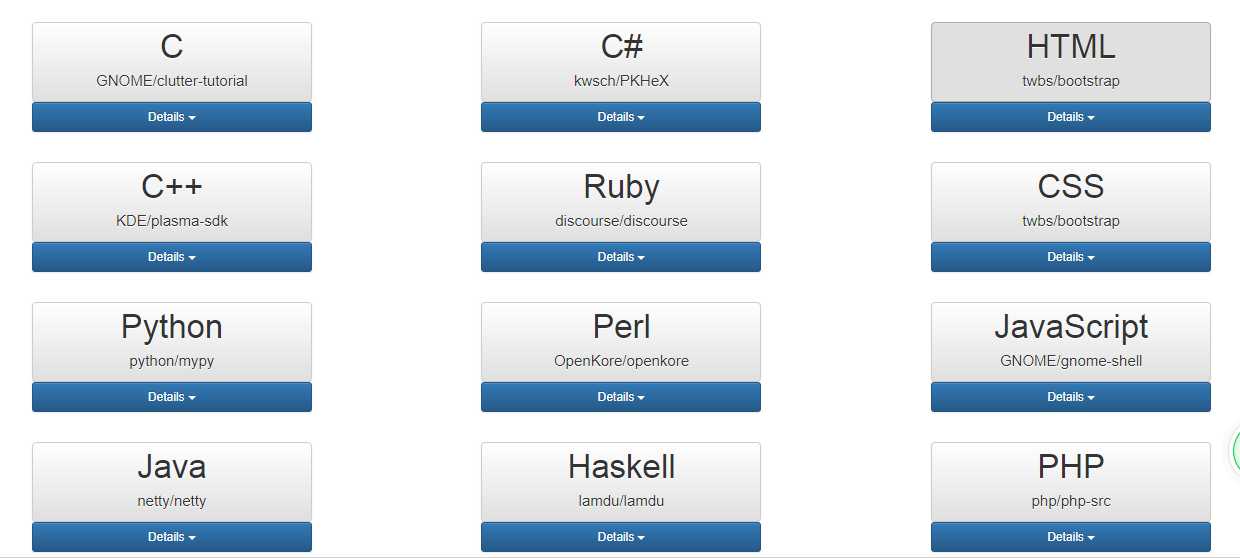Open Details dropdown under Java netty
The height and width of the screenshot is (558, 1240).
coord(172,537)
